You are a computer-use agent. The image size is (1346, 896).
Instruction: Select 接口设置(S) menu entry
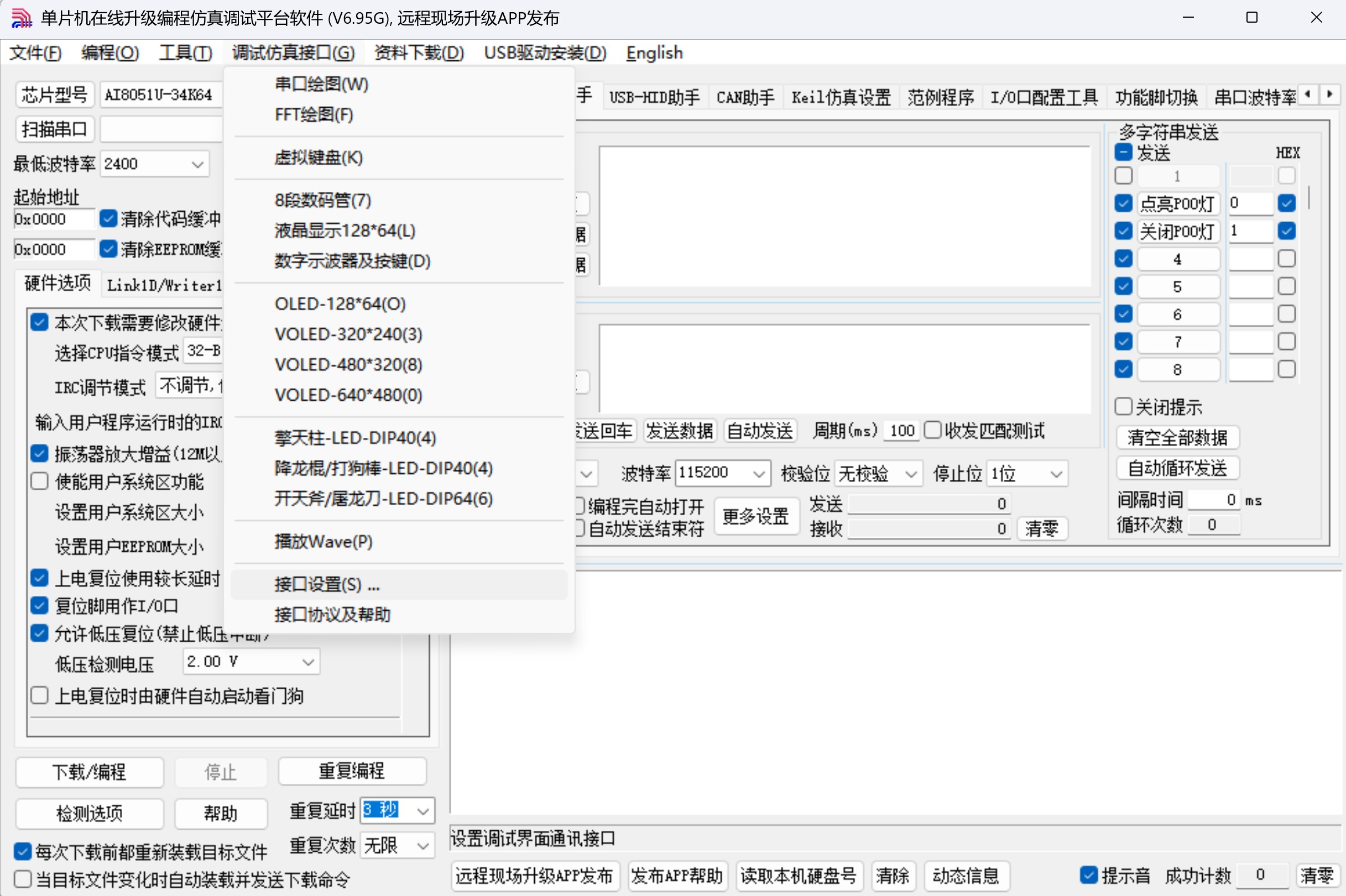pos(326,585)
